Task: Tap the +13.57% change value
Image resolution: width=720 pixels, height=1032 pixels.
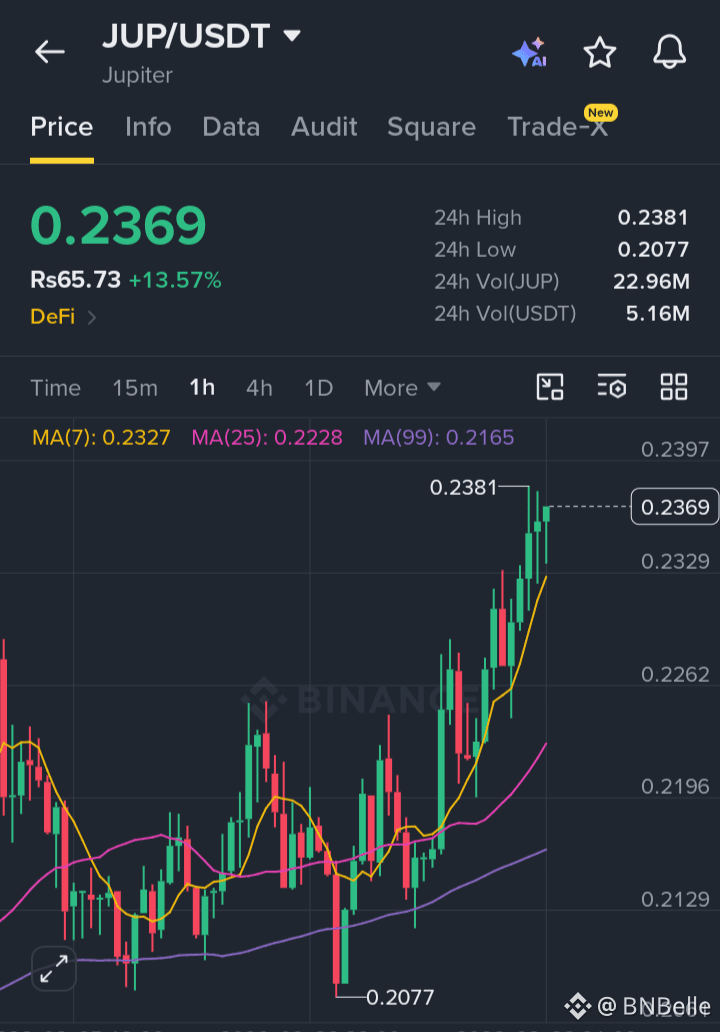Action: [175, 280]
